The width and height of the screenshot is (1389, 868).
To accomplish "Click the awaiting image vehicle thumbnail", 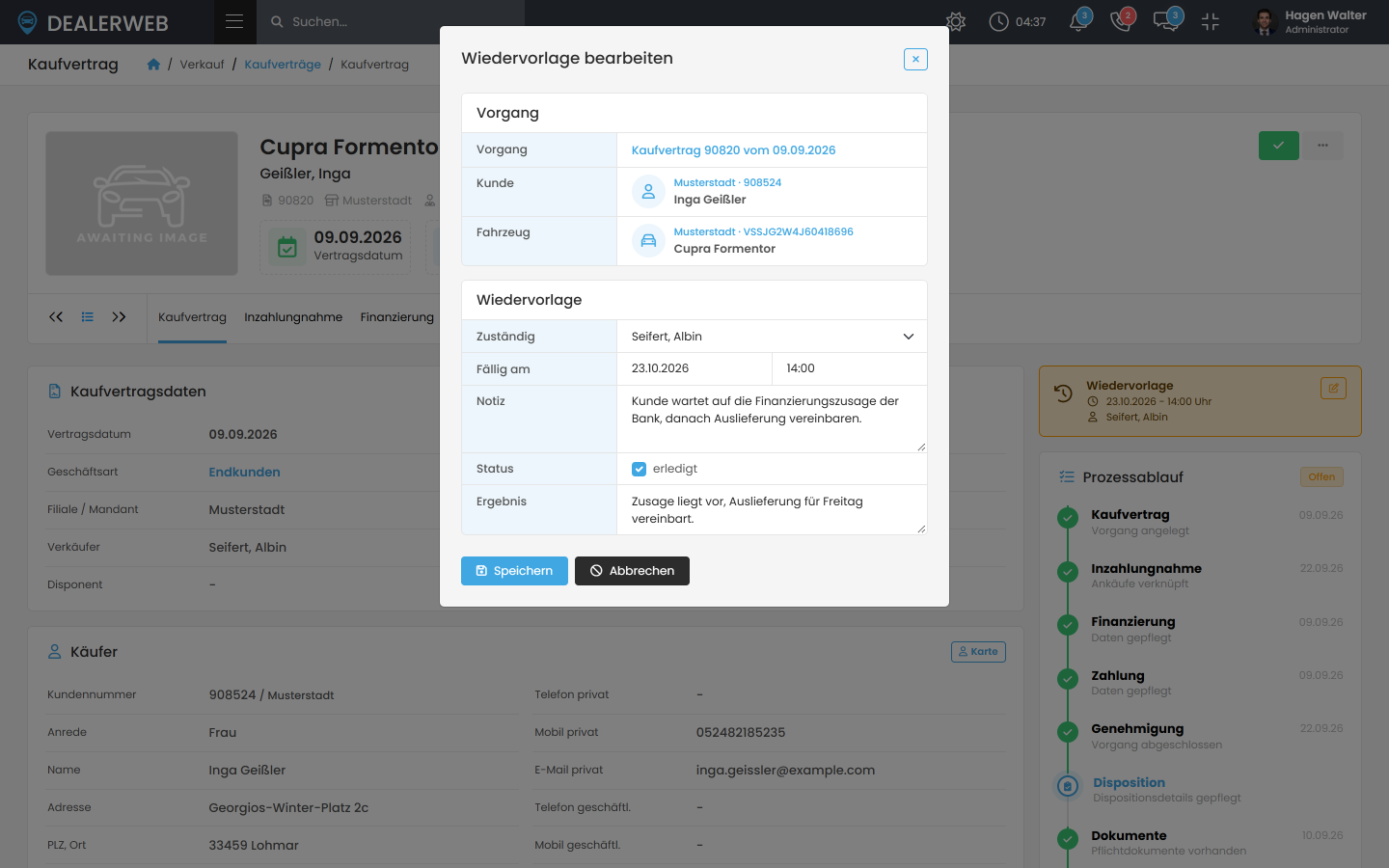I will (x=142, y=203).
